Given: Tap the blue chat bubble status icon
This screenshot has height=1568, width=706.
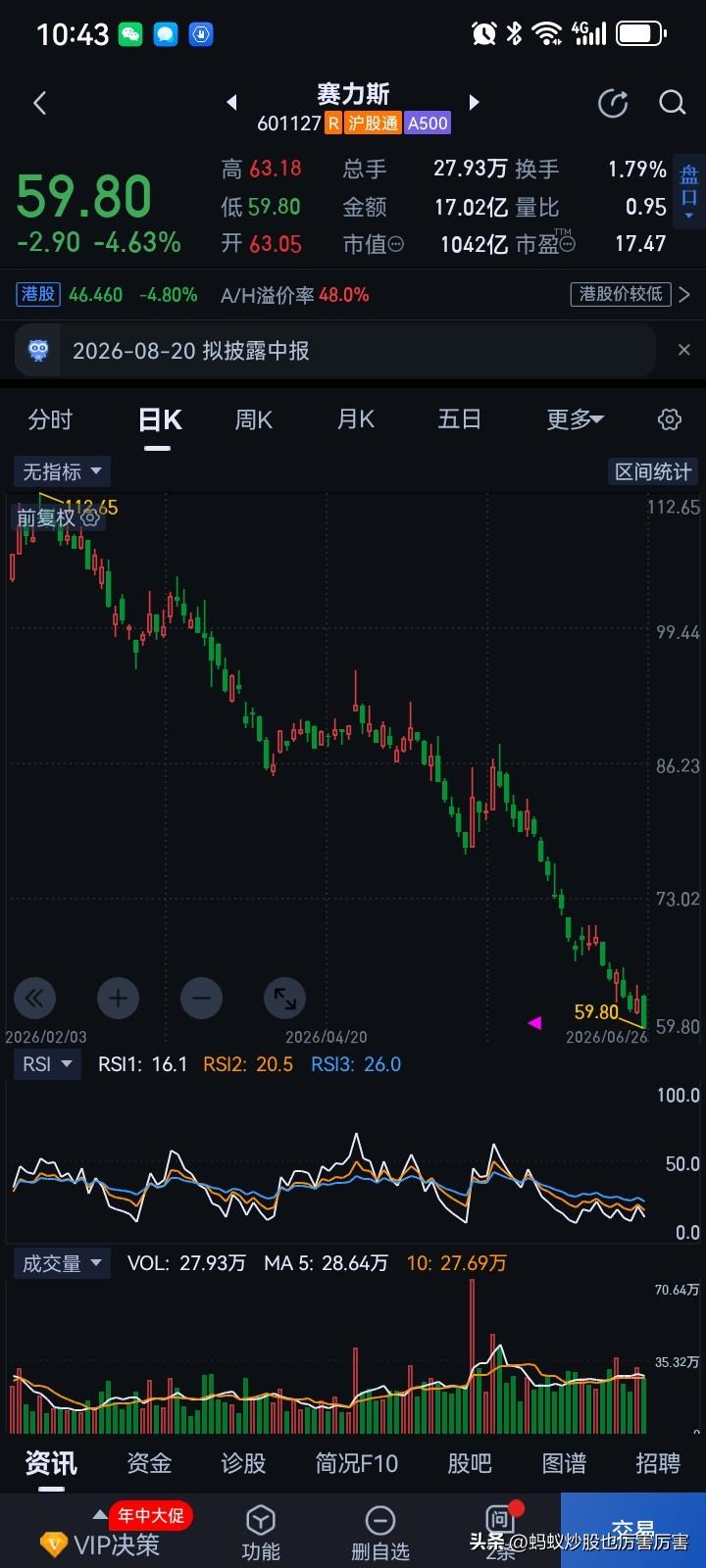Looking at the screenshot, I should [x=165, y=34].
